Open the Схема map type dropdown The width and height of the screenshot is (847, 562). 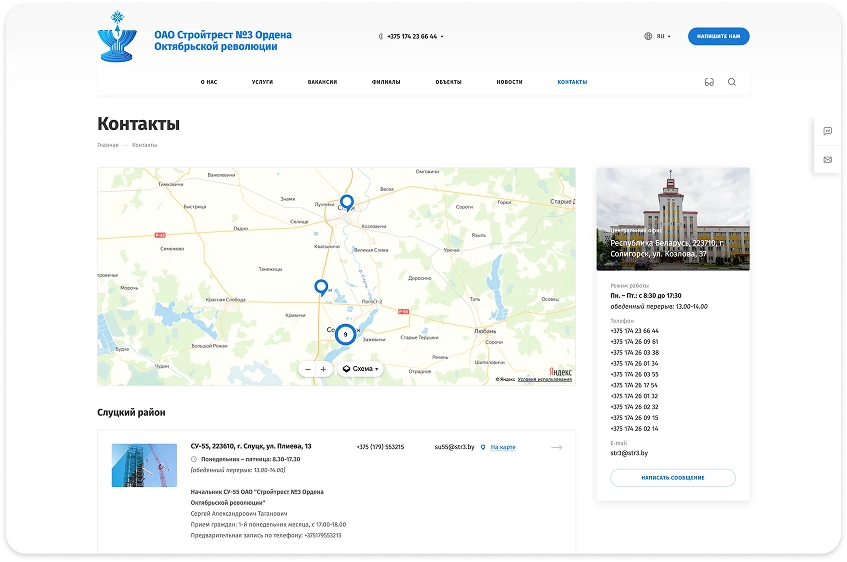(360, 369)
